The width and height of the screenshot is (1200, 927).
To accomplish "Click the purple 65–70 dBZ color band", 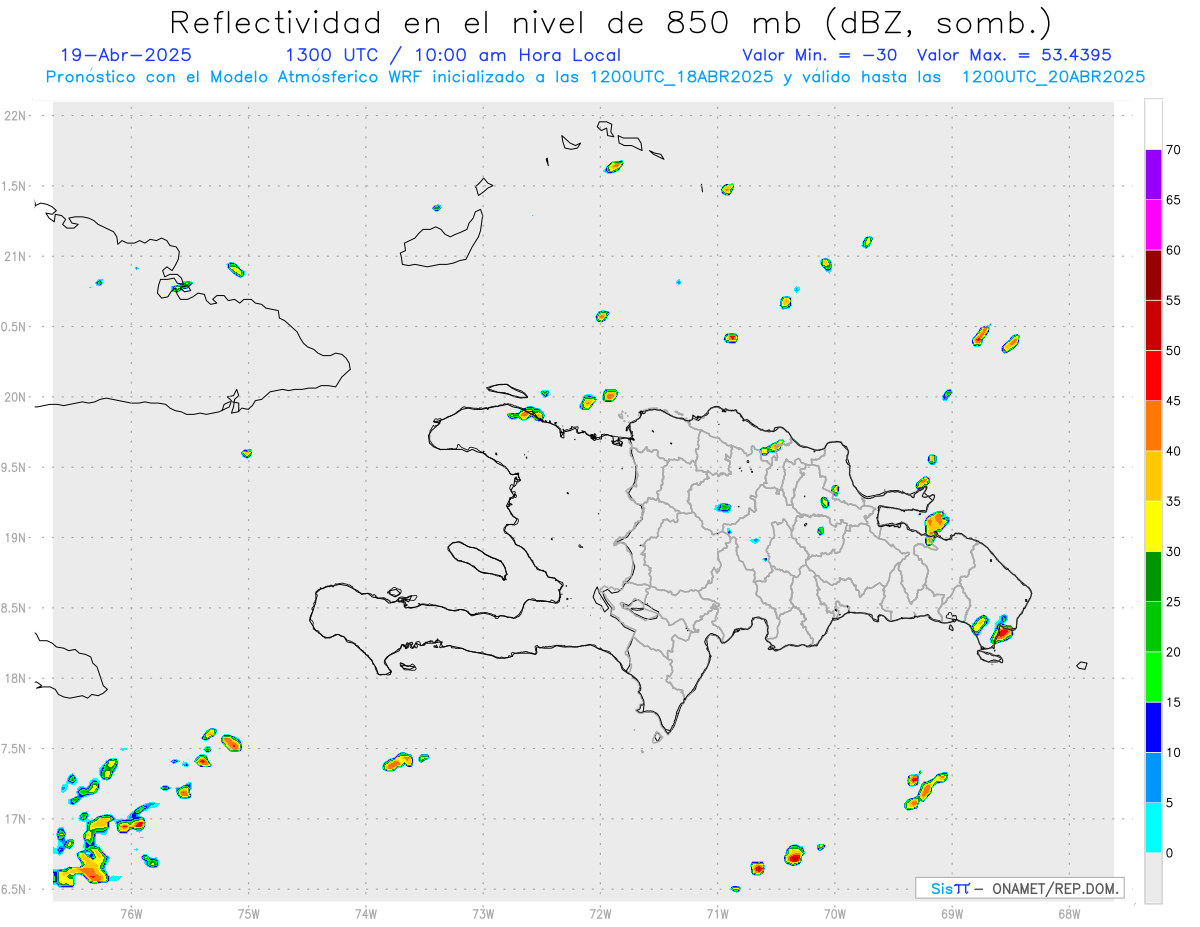I will [x=1153, y=175].
